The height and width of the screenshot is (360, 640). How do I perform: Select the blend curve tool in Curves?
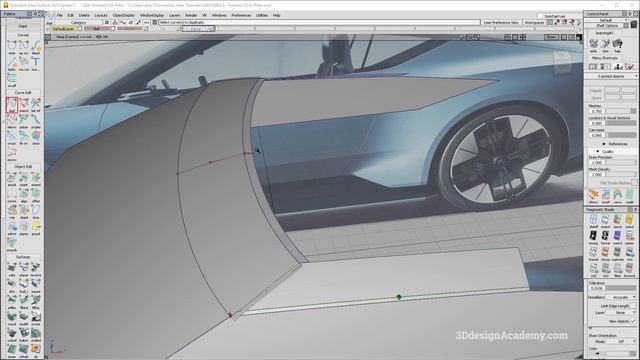36,46
